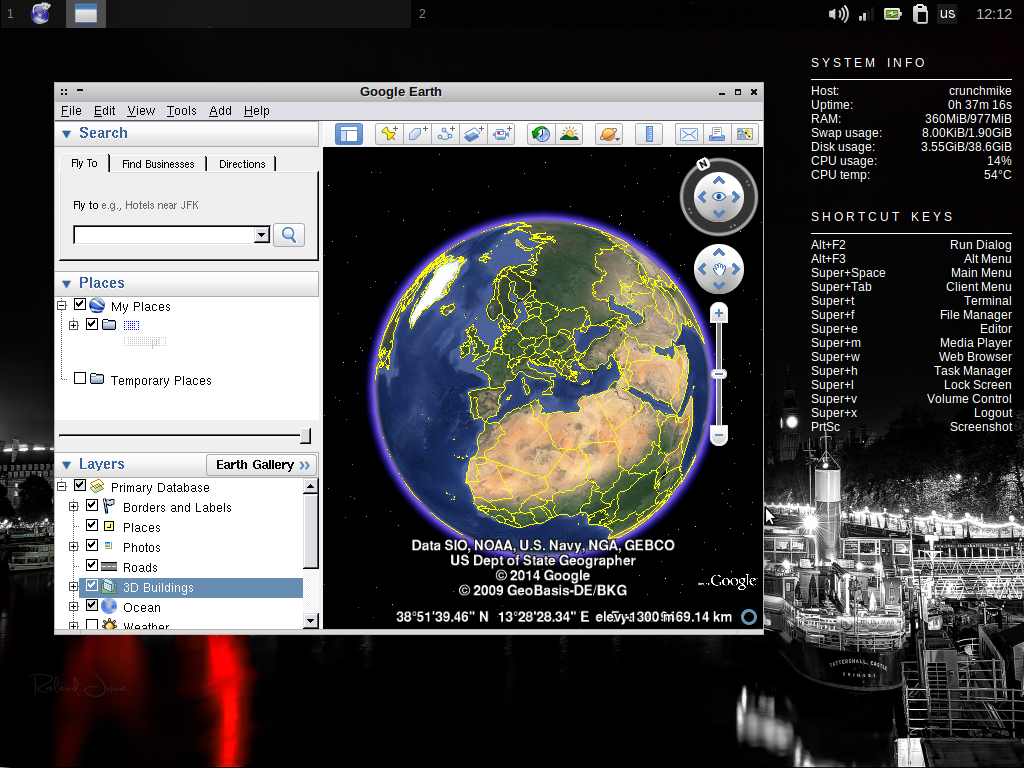Move right arrow on hand joystick
Image resolution: width=1024 pixels, height=768 pixels.
point(735,269)
